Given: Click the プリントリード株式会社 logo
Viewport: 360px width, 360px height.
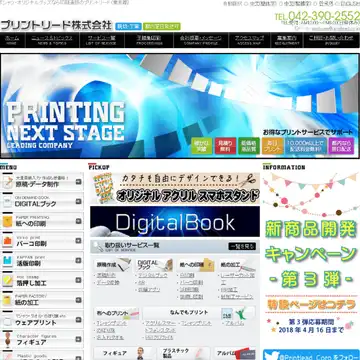Looking at the screenshot, I should click(56, 25).
